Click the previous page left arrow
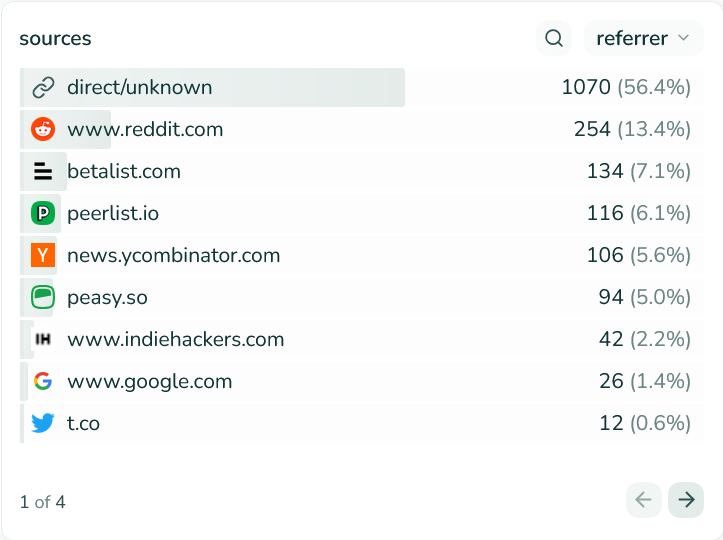 pos(644,500)
